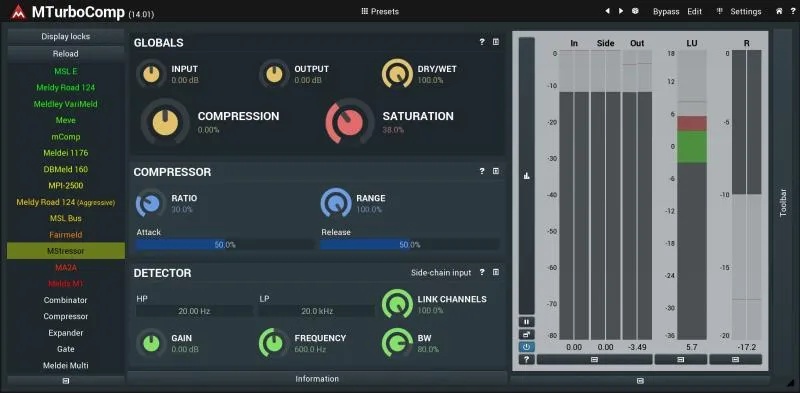800x393 pixels.
Task: Click the home icon in title bar
Action: [779, 11]
